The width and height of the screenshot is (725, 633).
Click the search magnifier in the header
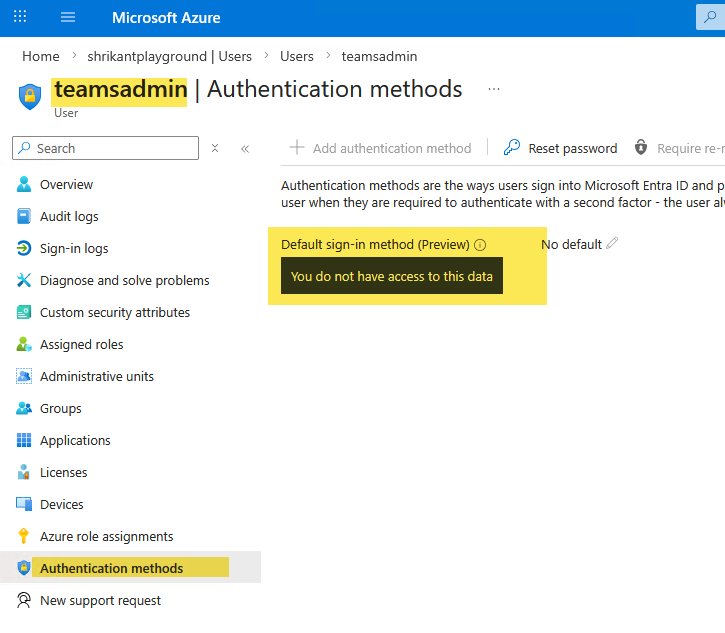(710, 18)
